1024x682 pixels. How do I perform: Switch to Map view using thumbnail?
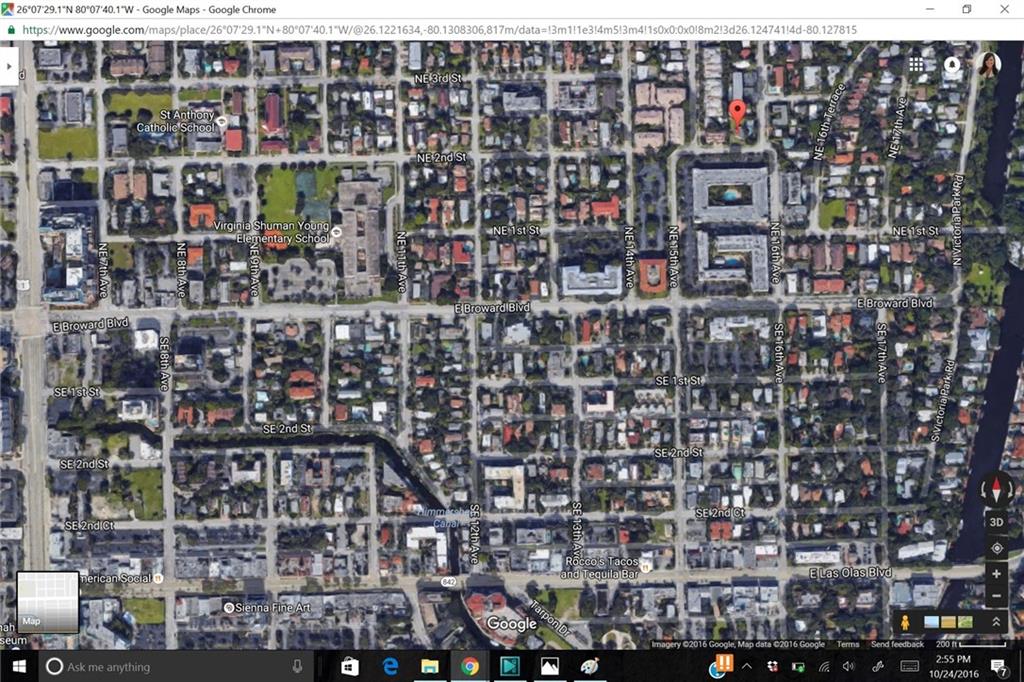click(47, 602)
